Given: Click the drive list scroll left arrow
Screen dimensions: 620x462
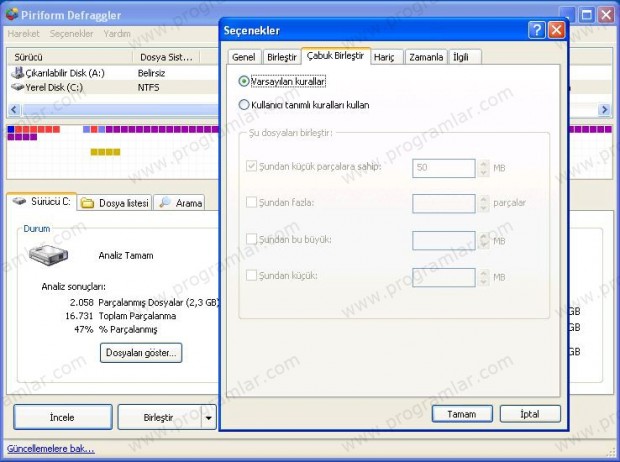Looking at the screenshot, I should tap(14, 109).
